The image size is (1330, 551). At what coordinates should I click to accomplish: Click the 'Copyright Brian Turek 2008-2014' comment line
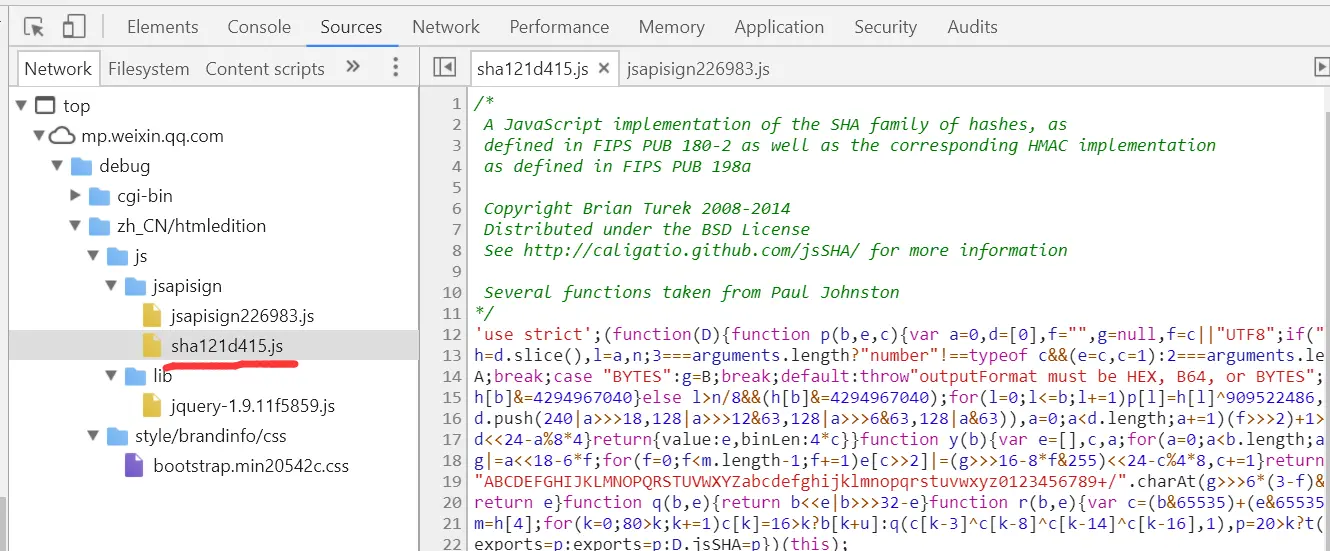pyautogui.click(x=637, y=208)
